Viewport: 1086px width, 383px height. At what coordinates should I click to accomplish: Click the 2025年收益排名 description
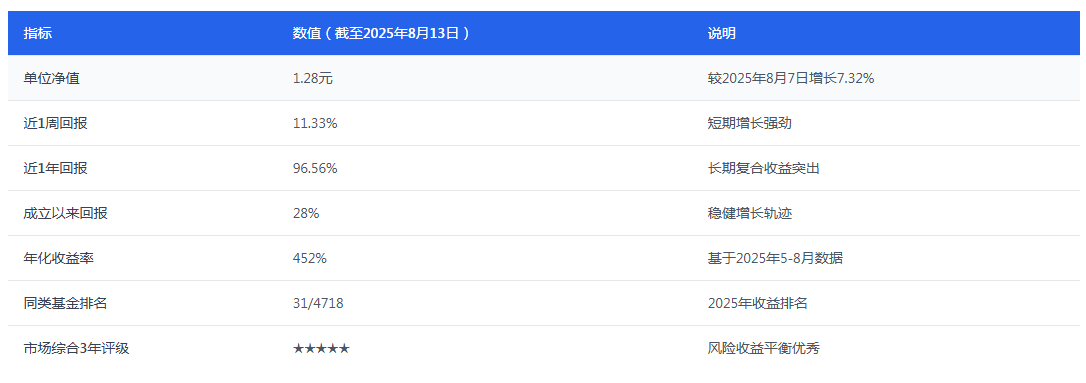pyautogui.click(x=758, y=303)
